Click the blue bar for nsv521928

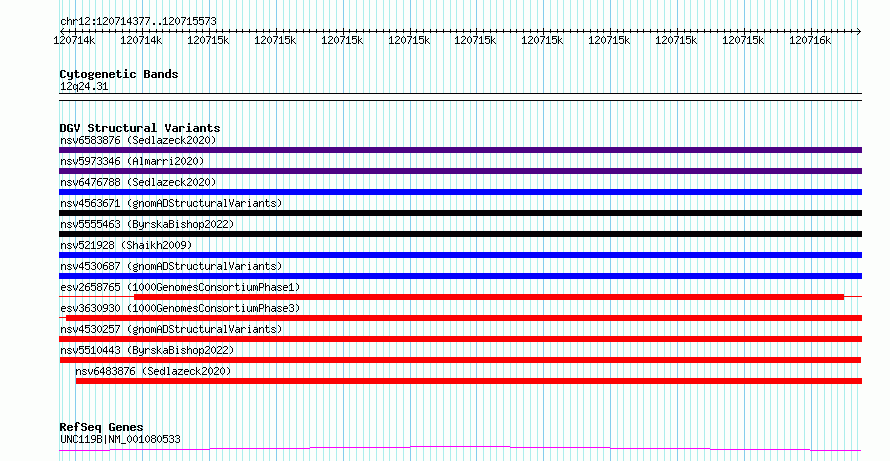pos(460,255)
